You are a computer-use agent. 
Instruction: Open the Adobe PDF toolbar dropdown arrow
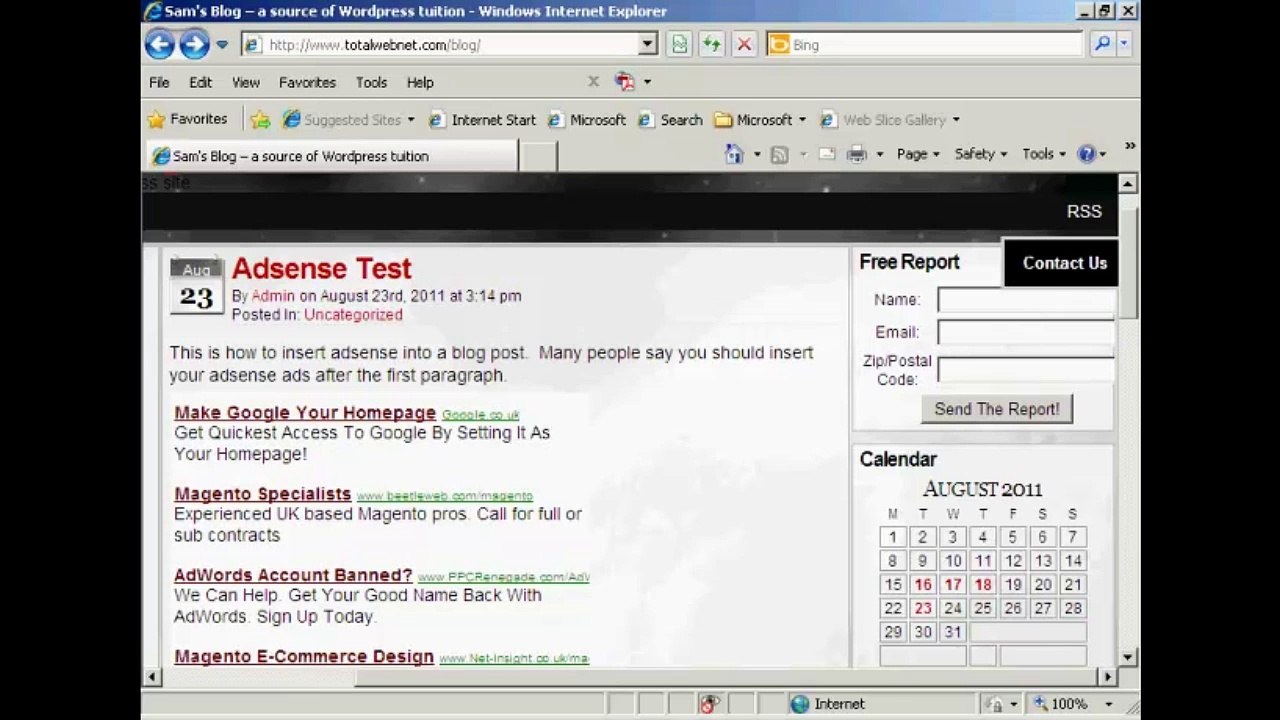647,82
